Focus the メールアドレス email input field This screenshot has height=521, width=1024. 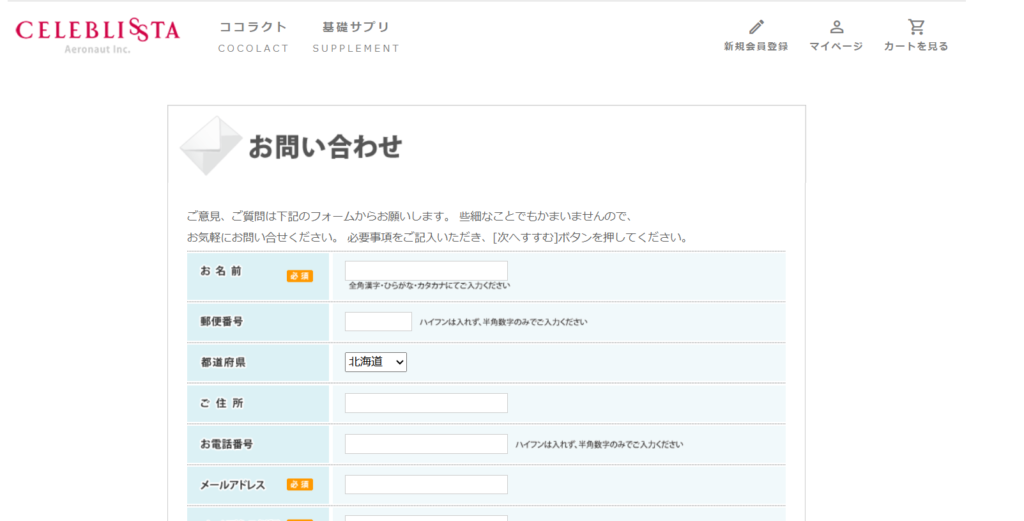coord(426,484)
